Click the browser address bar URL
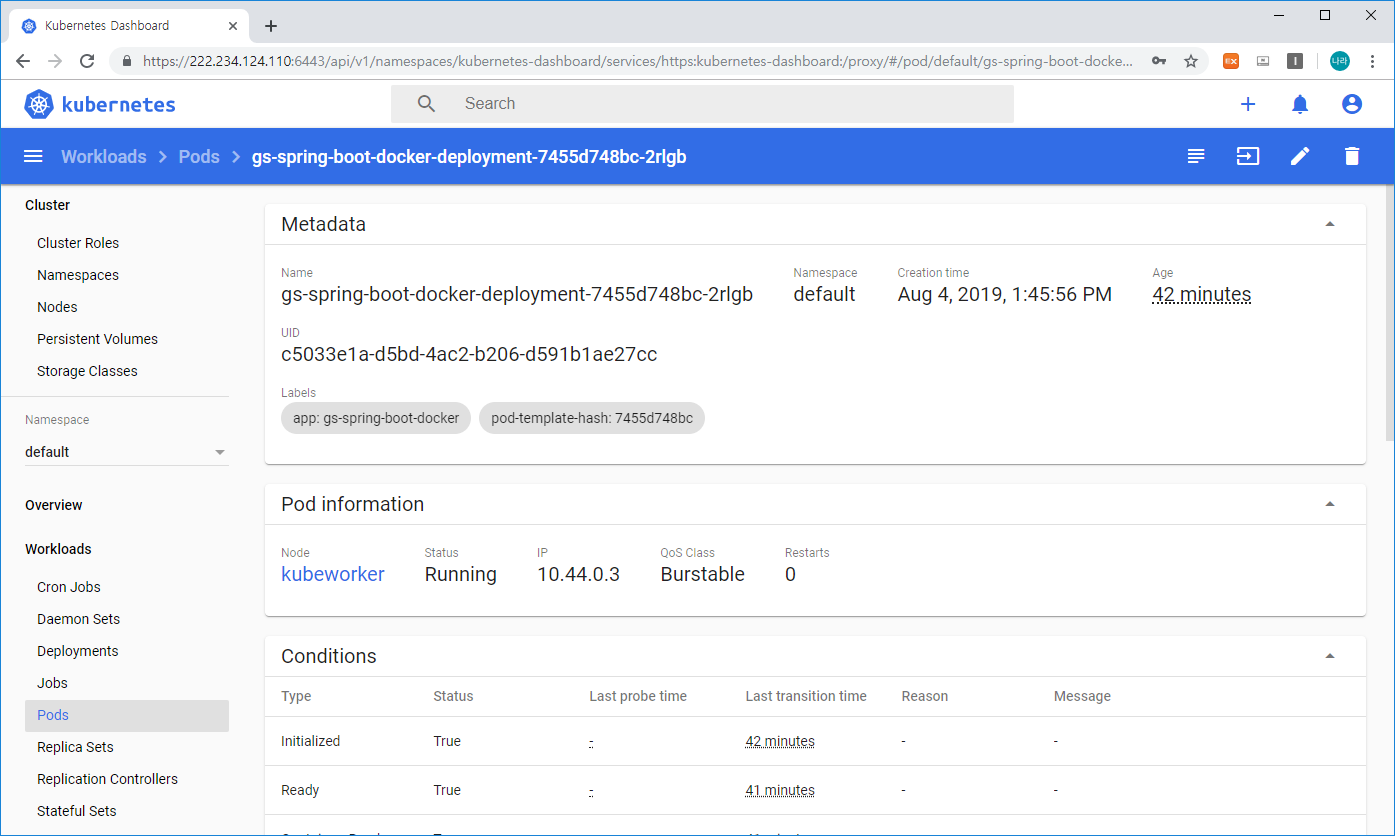The height and width of the screenshot is (836, 1395). pos(638,61)
